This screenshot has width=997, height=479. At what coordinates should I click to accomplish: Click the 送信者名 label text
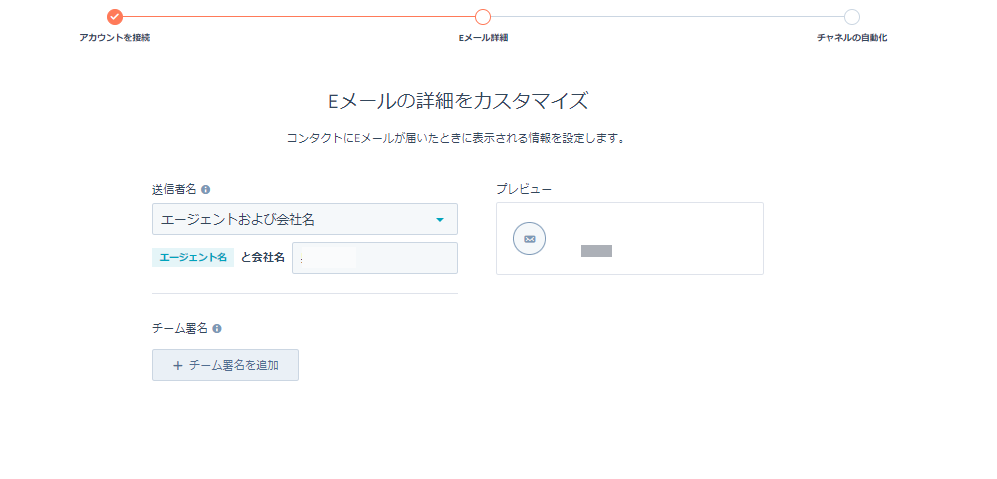(174, 190)
